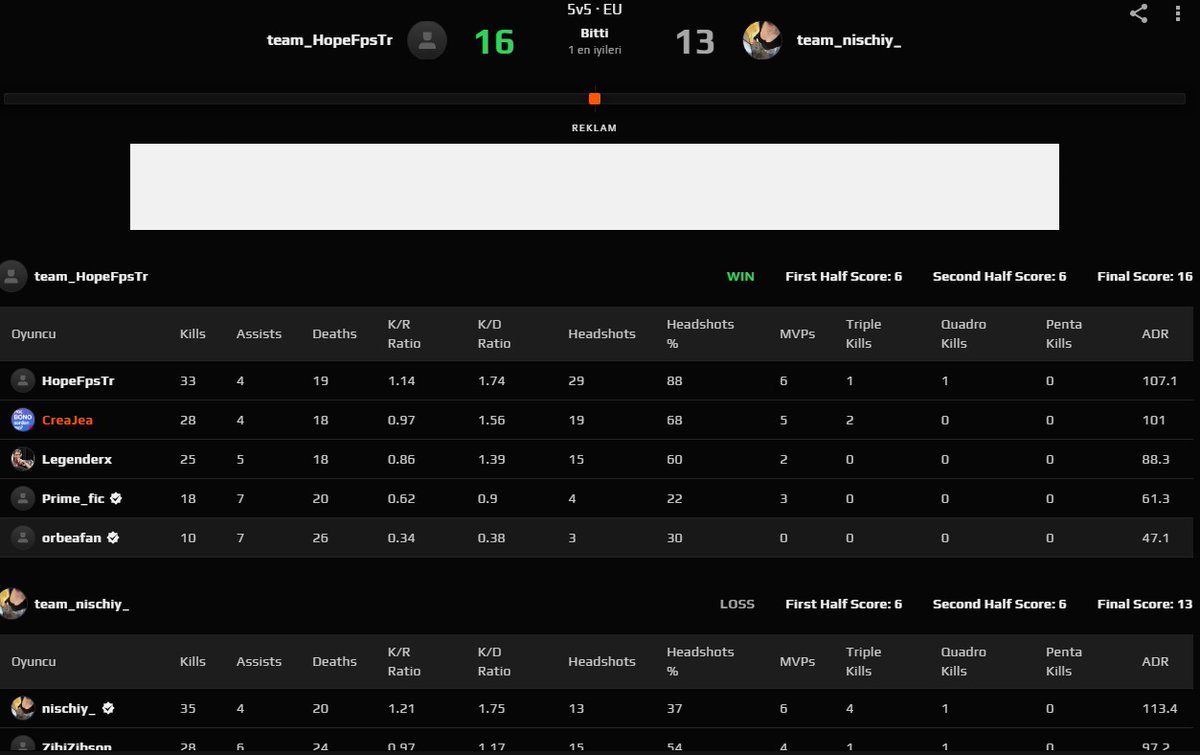The image size is (1200, 755).
Task: Click the first table's Headshots % header
Action: [x=700, y=334]
